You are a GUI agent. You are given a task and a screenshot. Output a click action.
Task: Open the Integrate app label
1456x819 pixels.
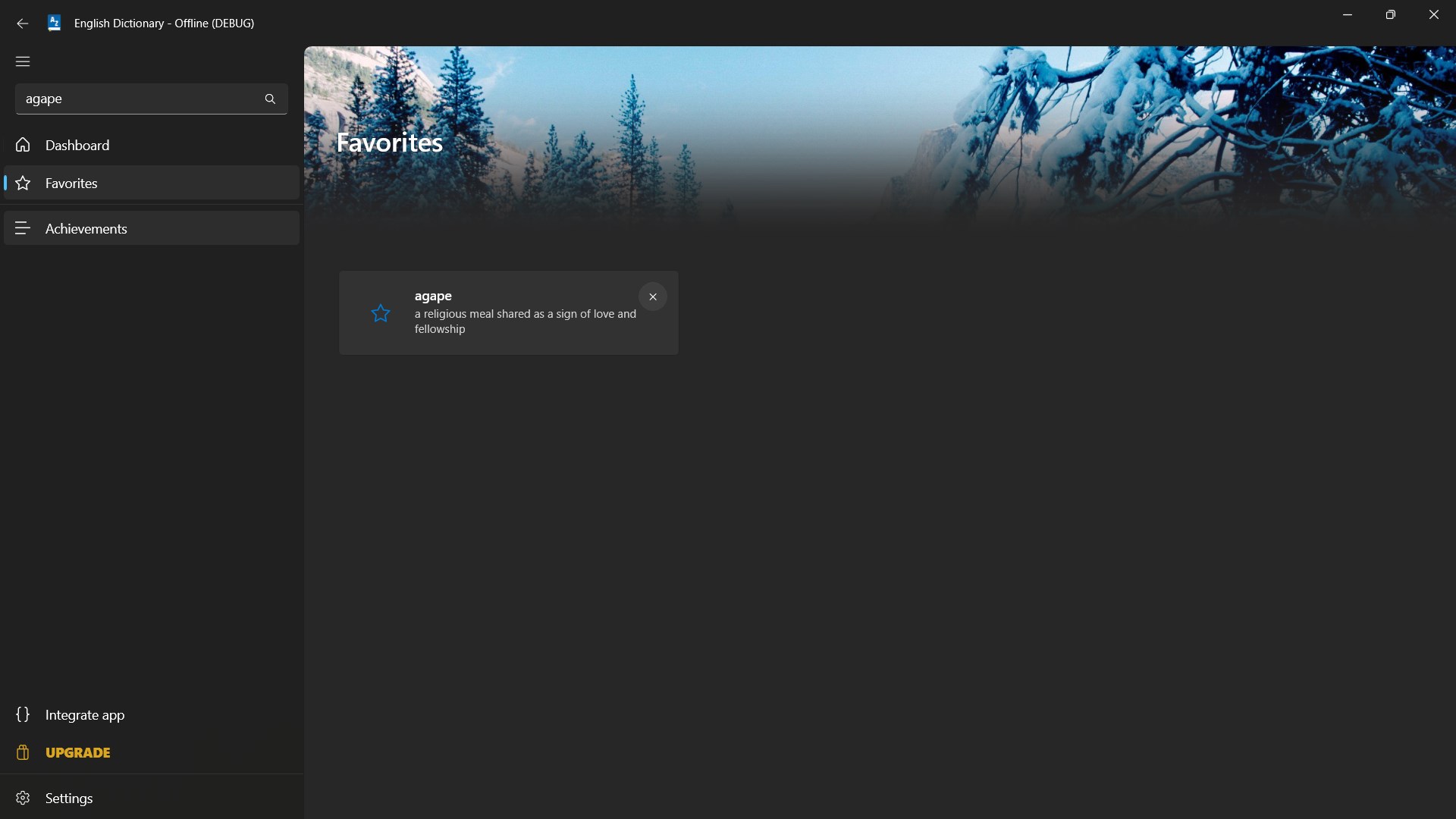click(85, 715)
